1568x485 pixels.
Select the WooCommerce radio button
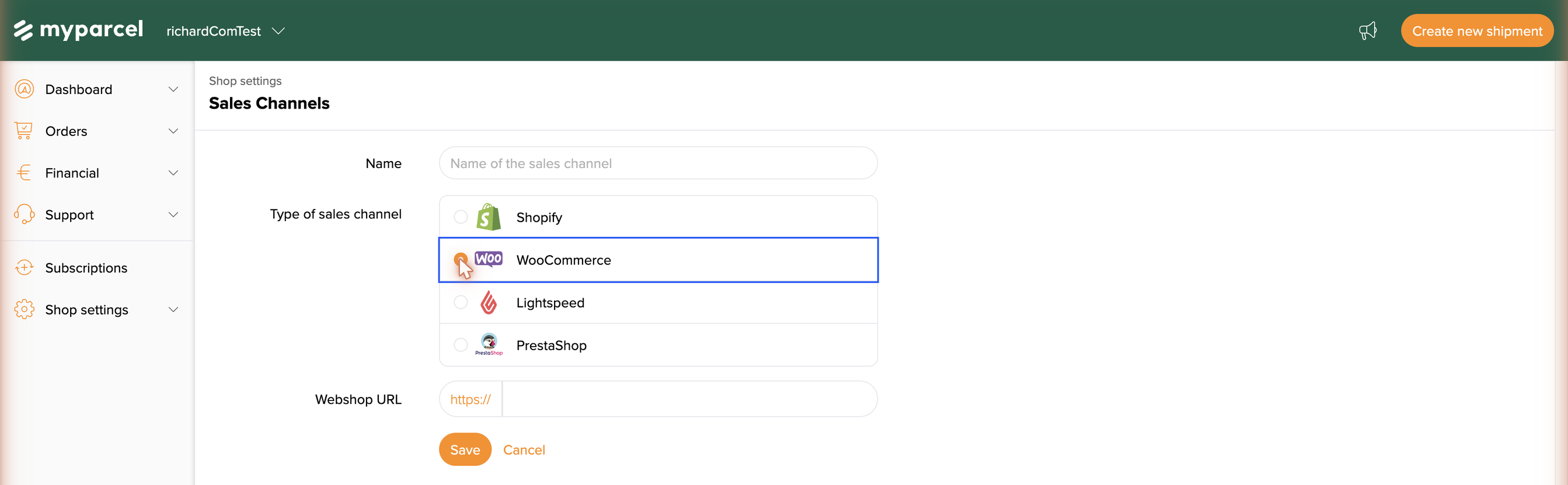pos(461,259)
